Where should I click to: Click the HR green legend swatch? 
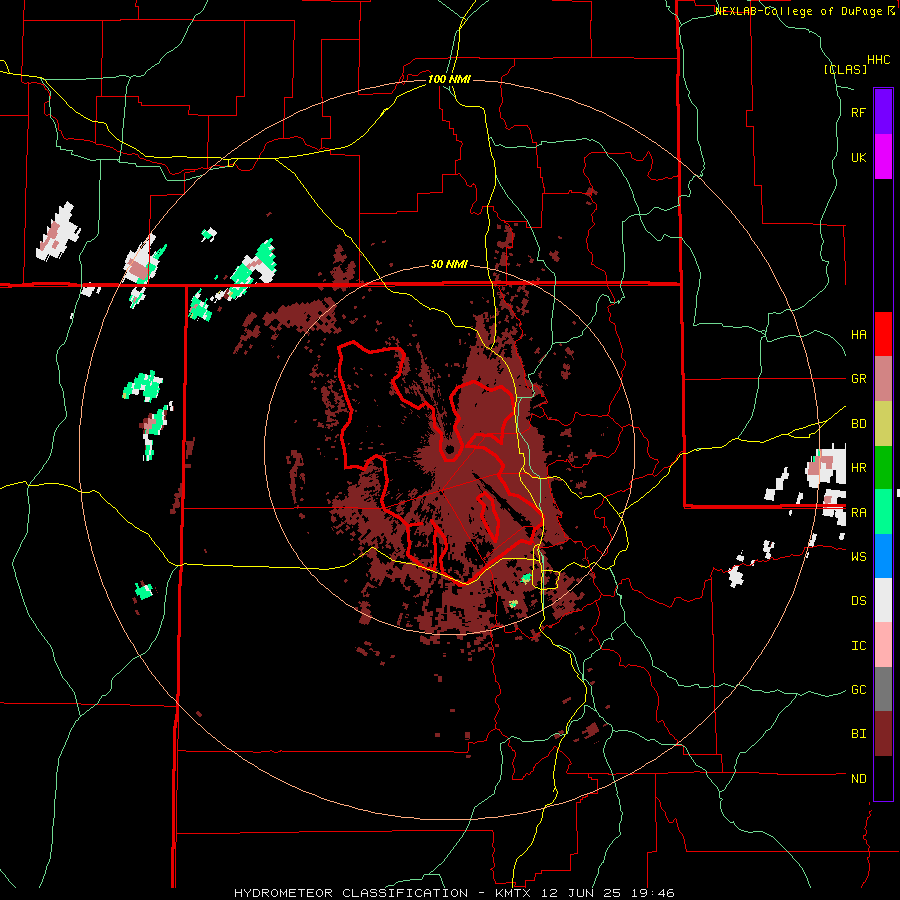883,467
